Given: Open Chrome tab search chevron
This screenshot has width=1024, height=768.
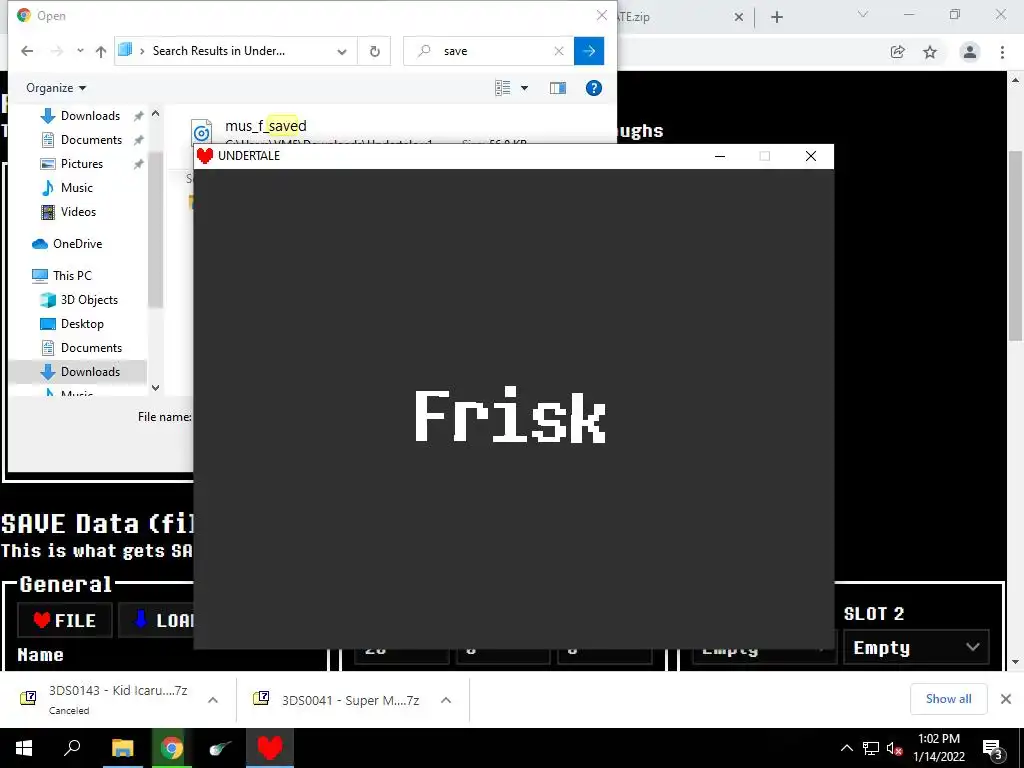Looking at the screenshot, I should [863, 14].
